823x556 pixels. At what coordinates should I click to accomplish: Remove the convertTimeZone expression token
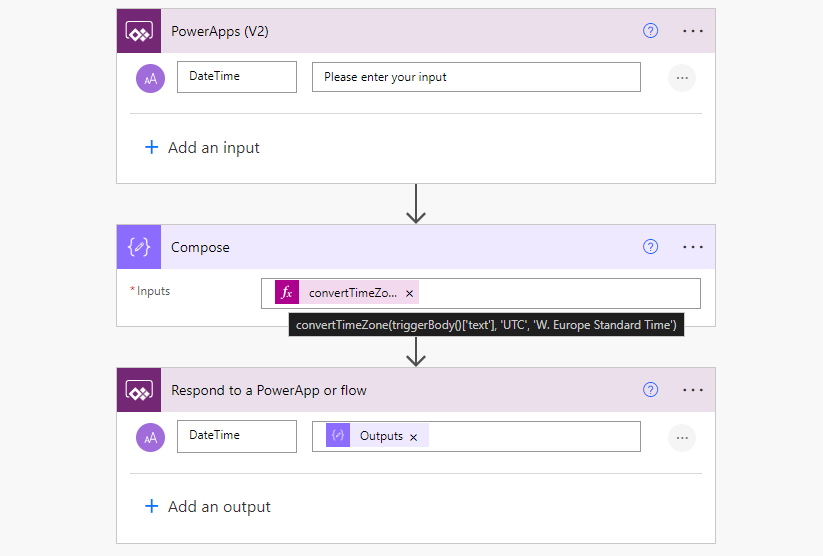click(409, 293)
